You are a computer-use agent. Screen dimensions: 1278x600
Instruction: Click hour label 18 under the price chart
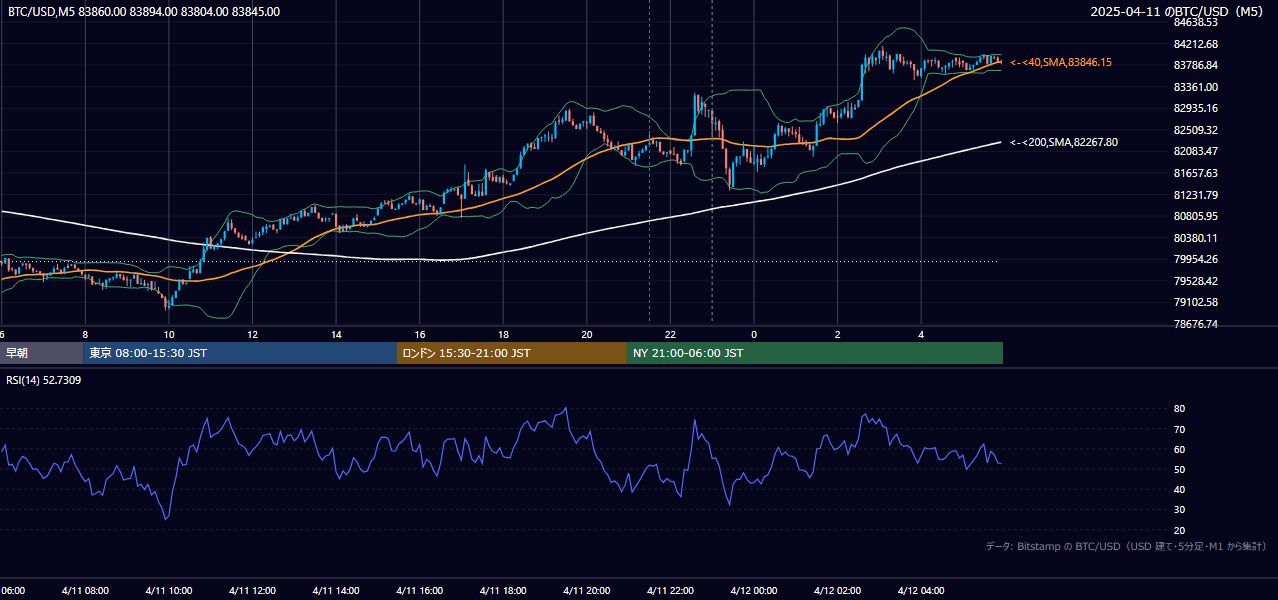coord(503,334)
